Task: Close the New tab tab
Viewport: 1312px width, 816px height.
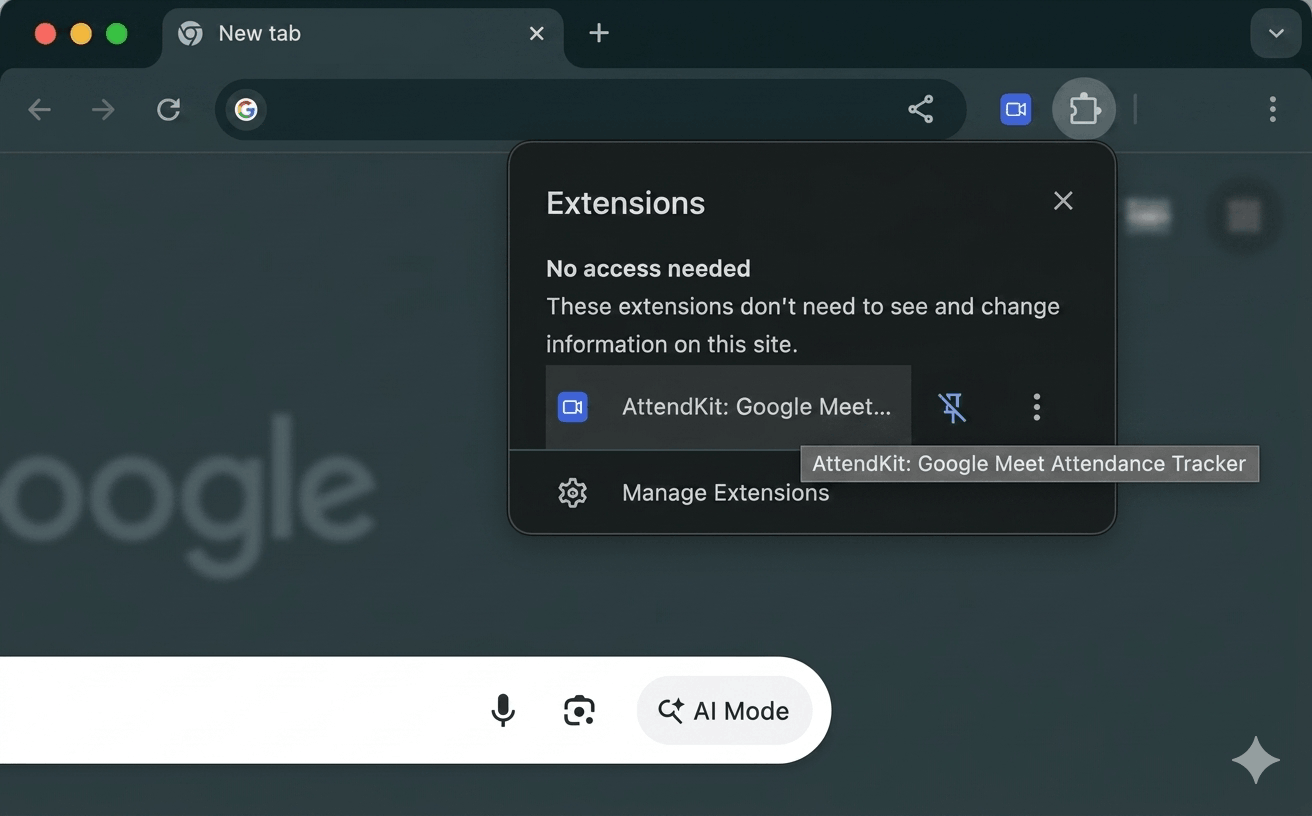Action: pos(536,34)
